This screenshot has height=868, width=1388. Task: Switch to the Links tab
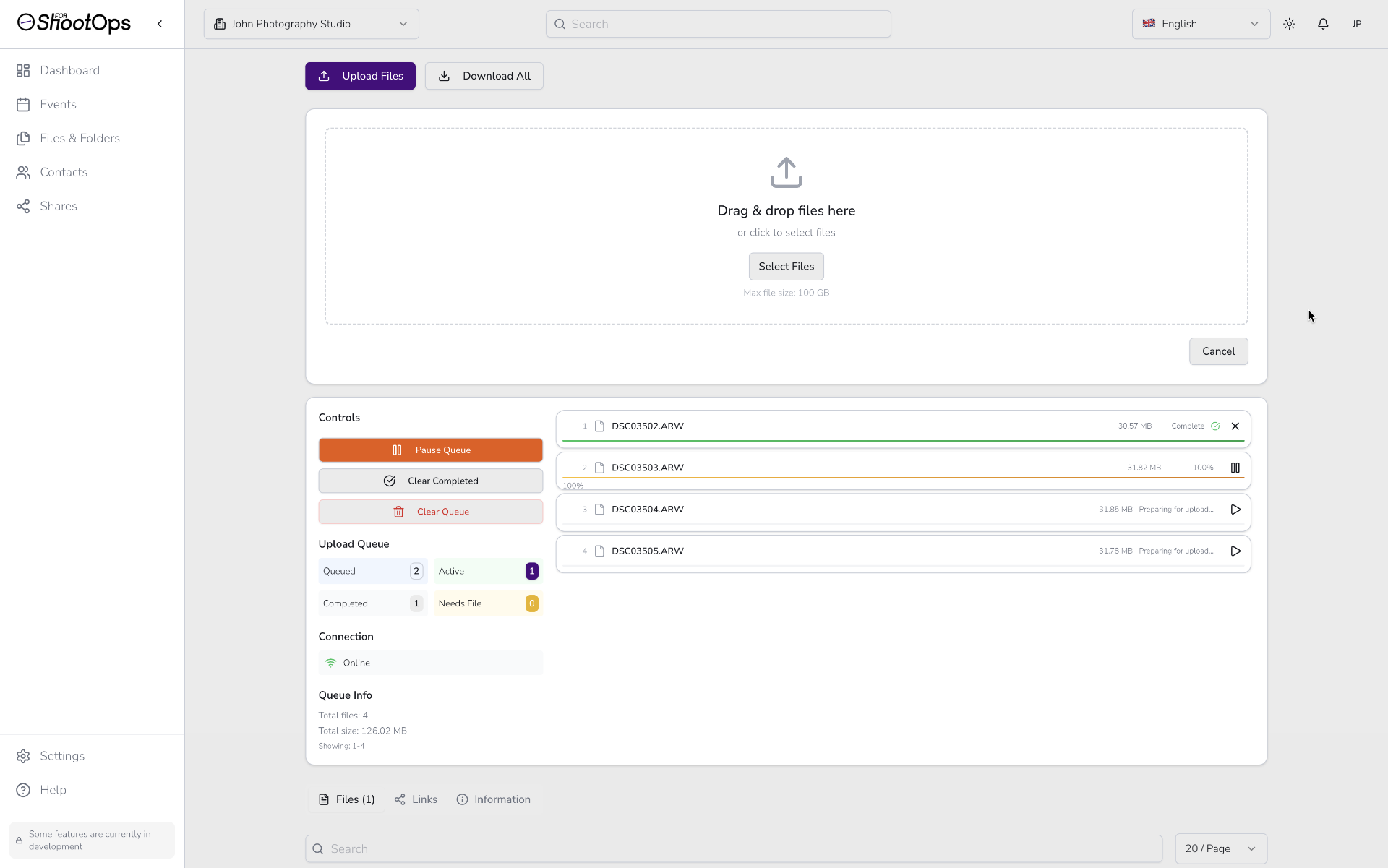point(416,799)
